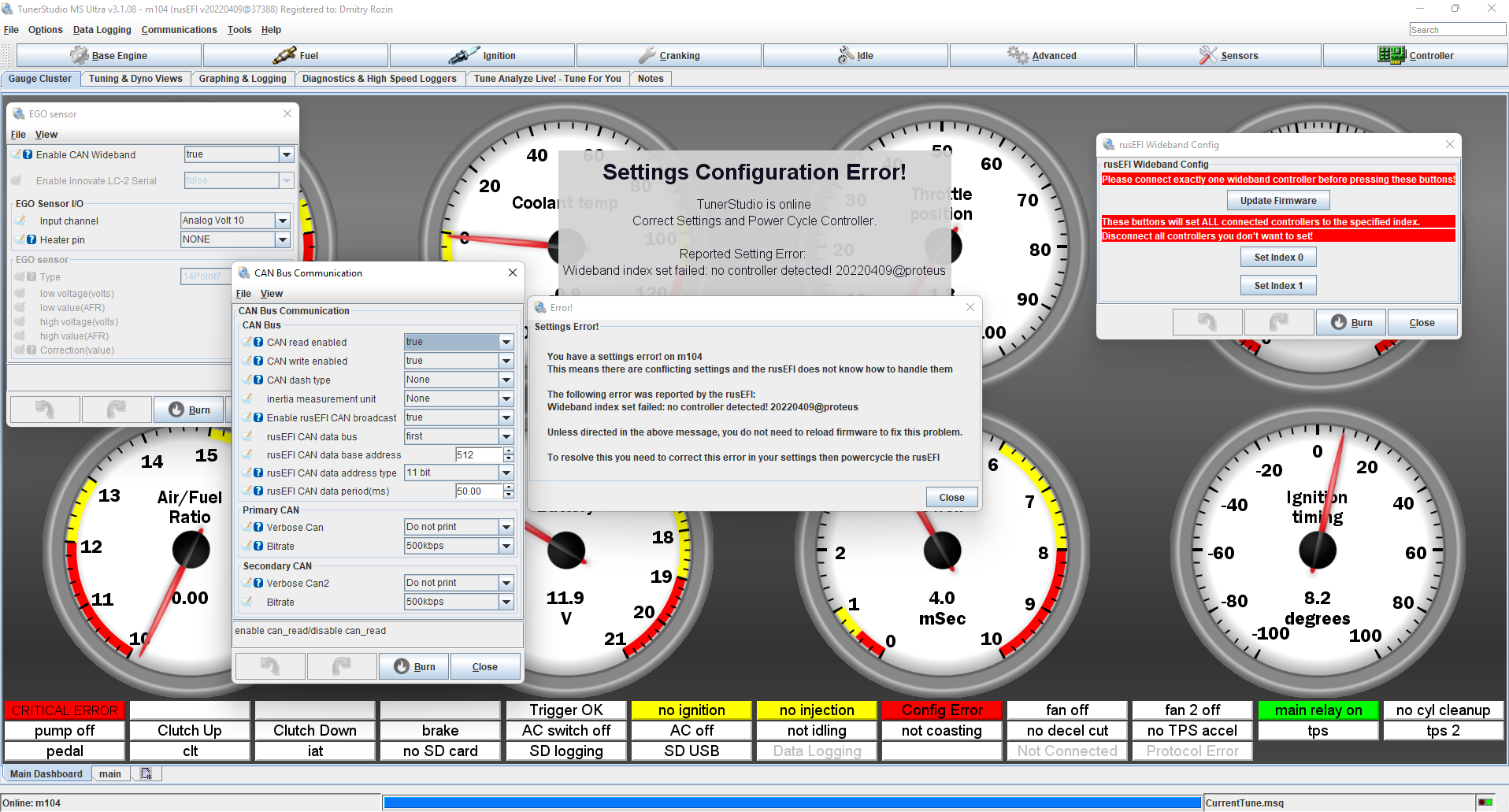Click the connection status icon in status bar
The image size is (1509, 812).
[1485, 803]
